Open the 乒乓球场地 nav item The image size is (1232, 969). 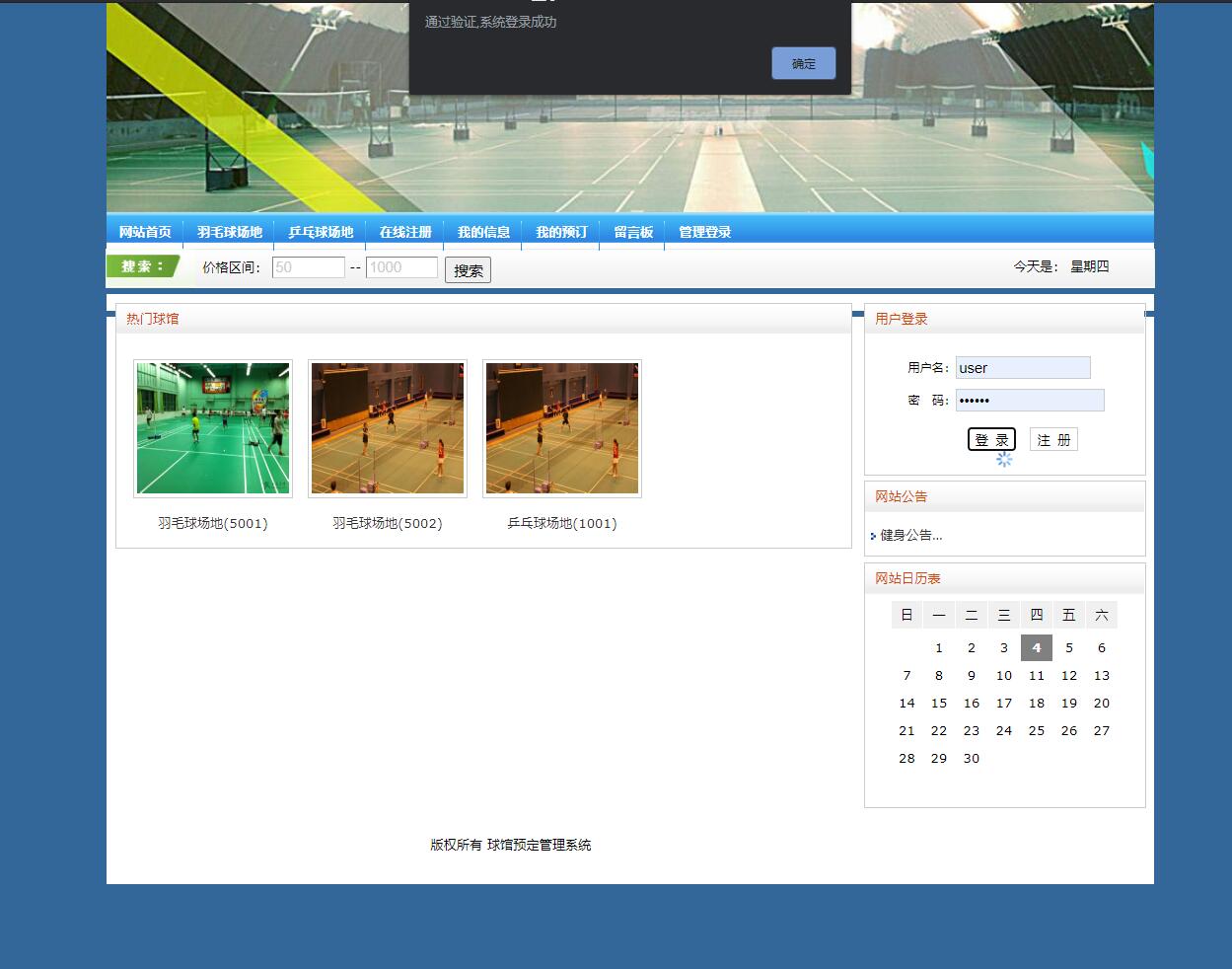(x=321, y=232)
